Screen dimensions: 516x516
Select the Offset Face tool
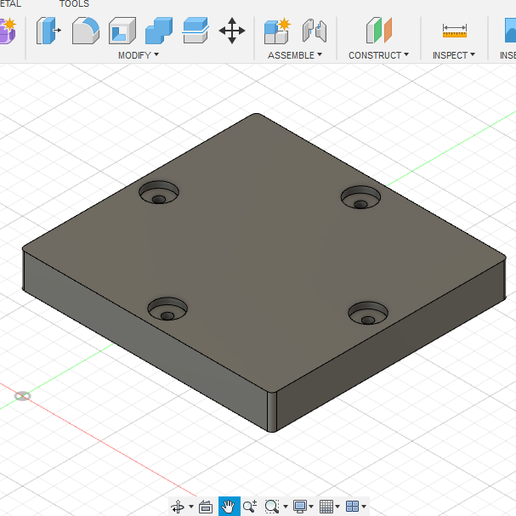click(196, 31)
